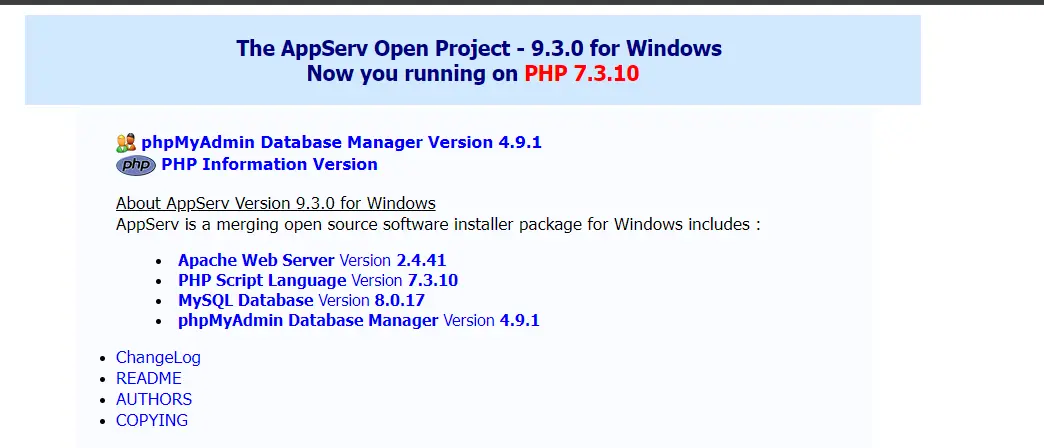This screenshot has width=1044, height=448.
Task: Click the underlined About AppServ Version heading
Action: [x=276, y=203]
